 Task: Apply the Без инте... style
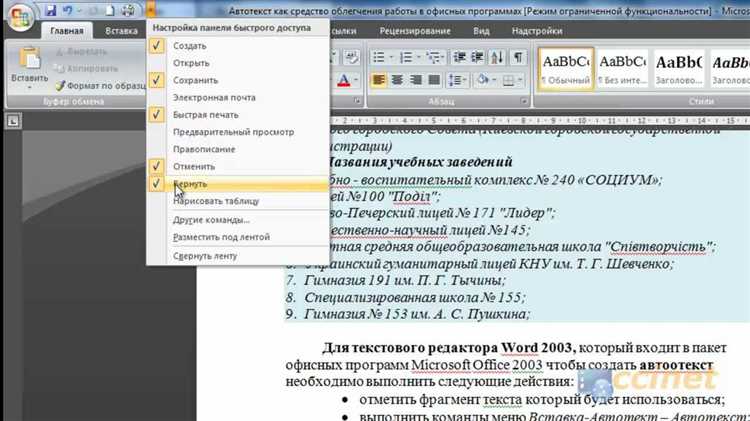[622, 68]
